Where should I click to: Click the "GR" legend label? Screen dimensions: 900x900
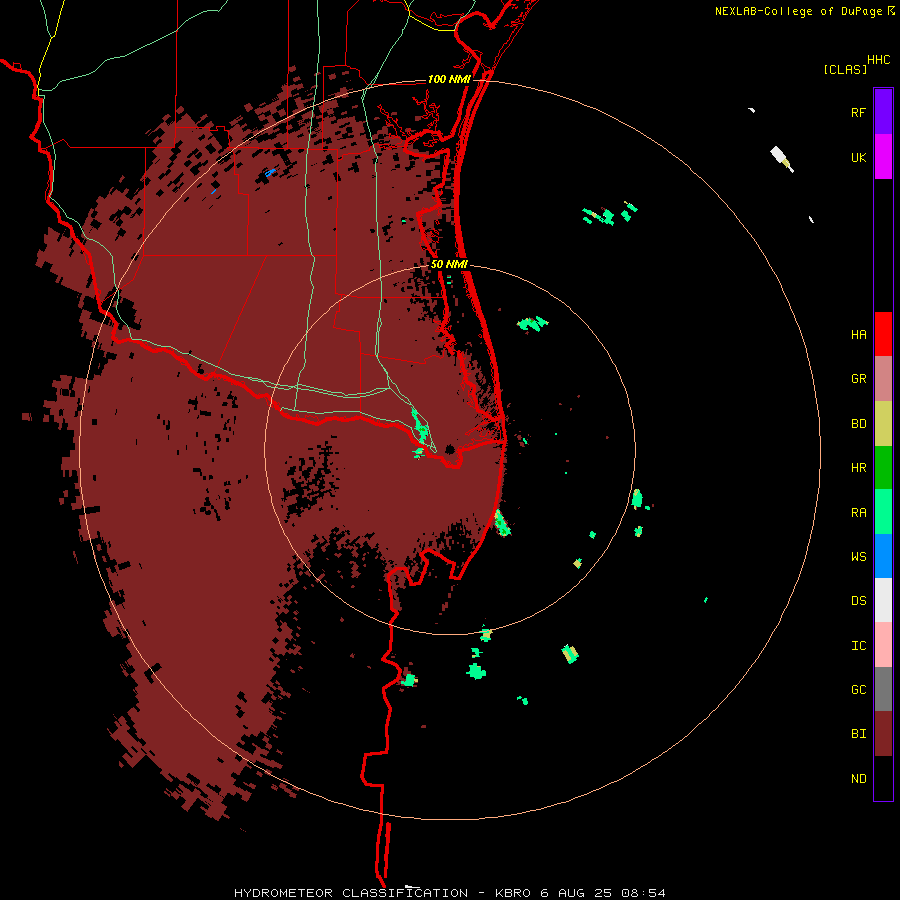click(858, 379)
